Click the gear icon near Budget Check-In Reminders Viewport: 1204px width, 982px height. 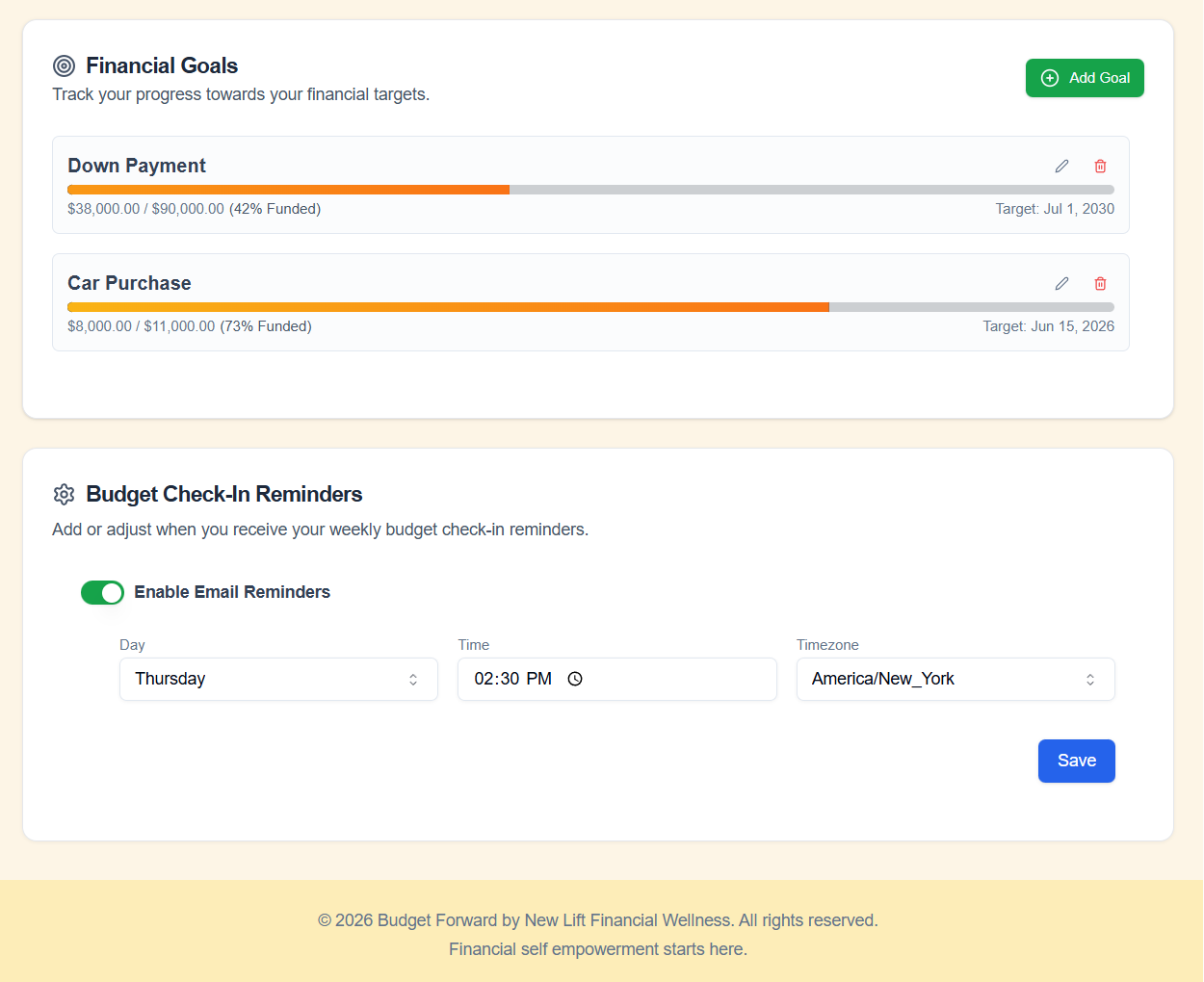click(64, 494)
